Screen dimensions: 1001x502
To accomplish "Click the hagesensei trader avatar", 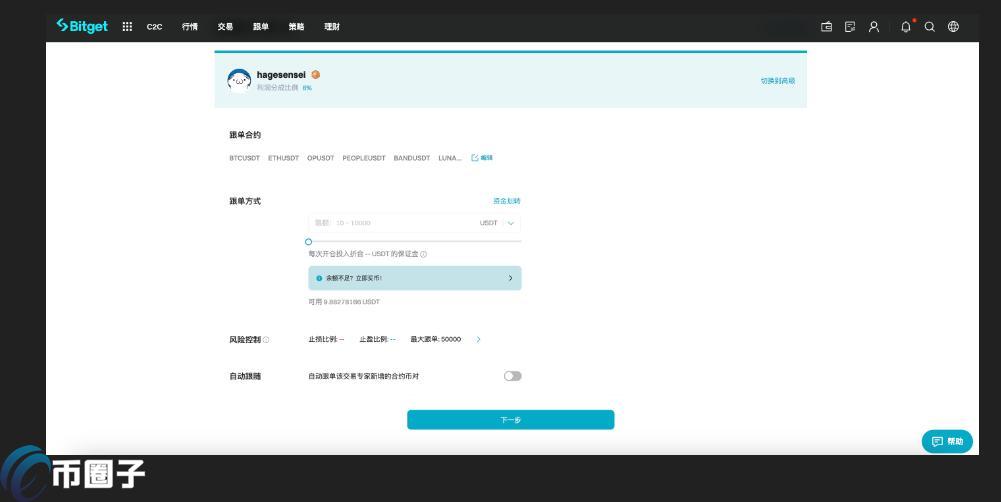I will tap(239, 80).
